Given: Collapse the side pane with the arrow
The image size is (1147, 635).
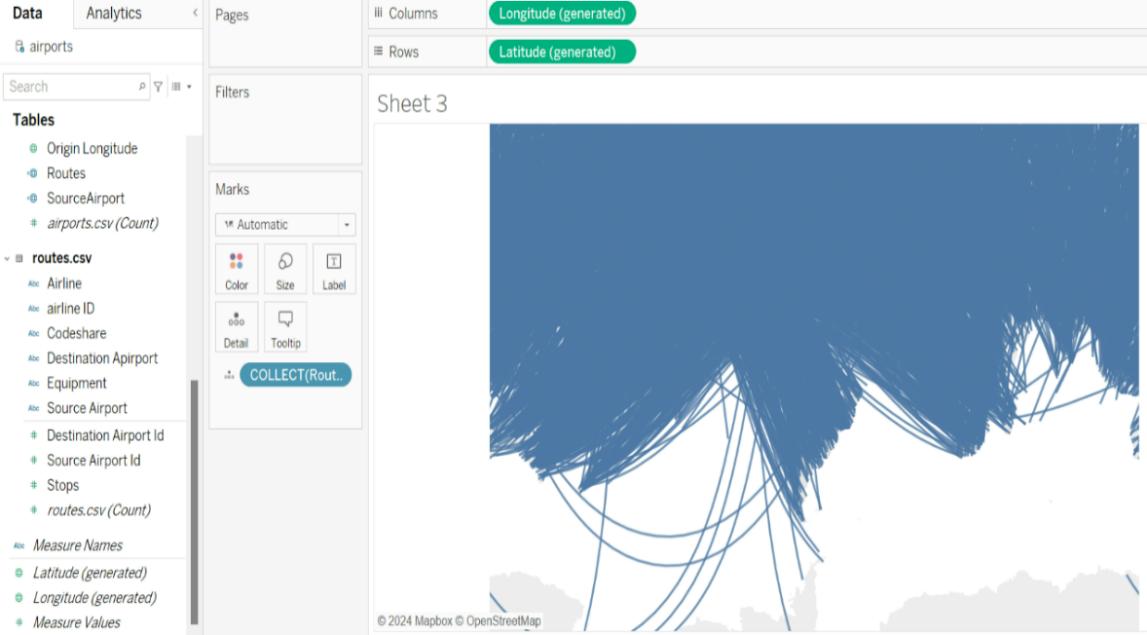Looking at the screenshot, I should [195, 13].
